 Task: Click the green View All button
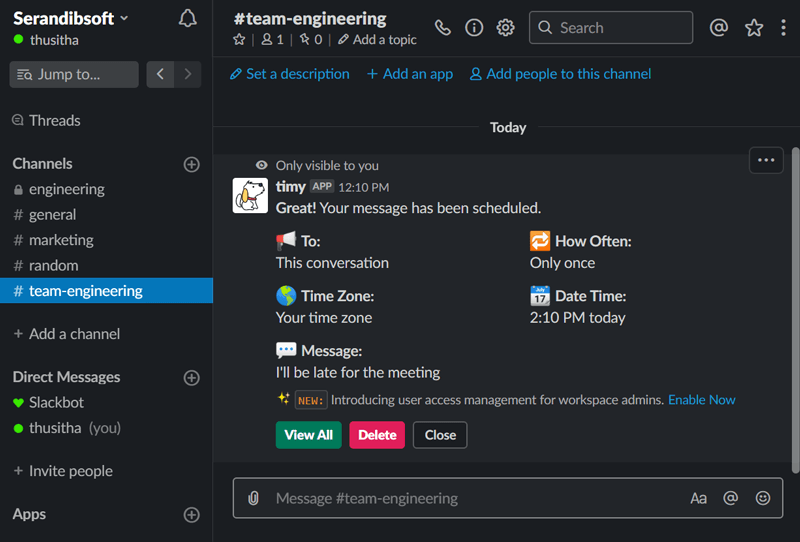tap(309, 435)
